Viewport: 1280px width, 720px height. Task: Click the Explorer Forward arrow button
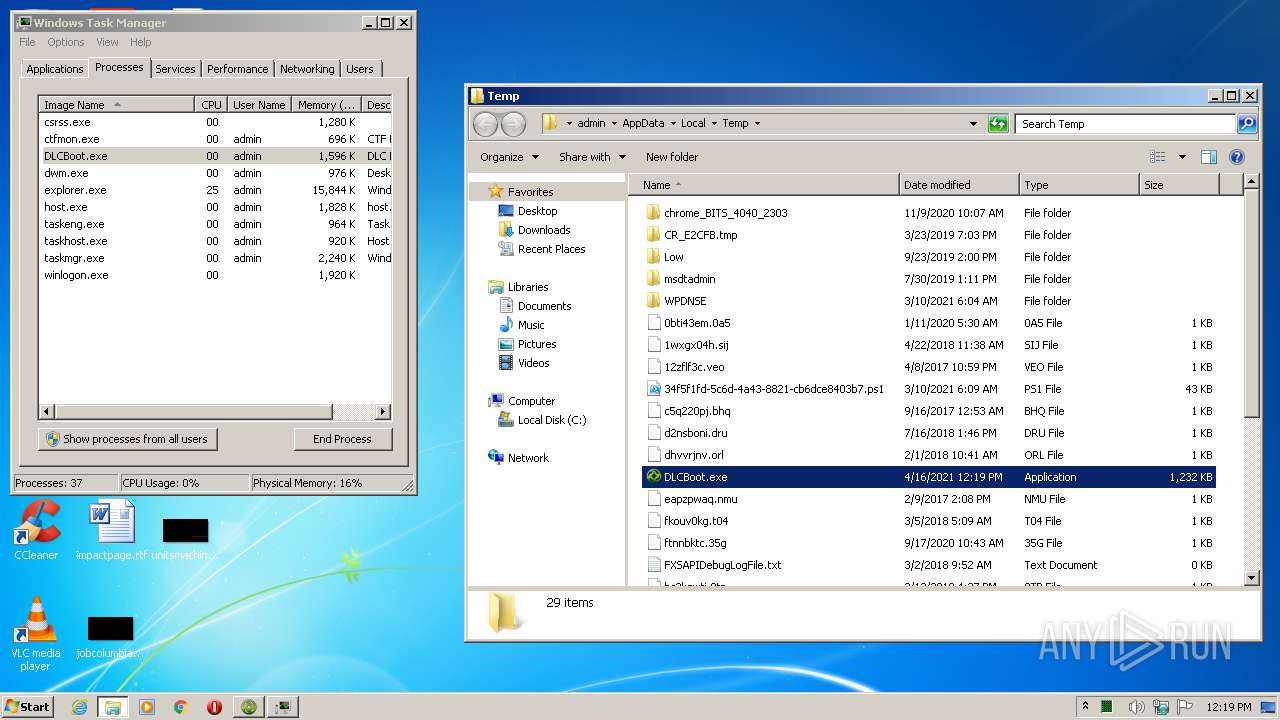[513, 124]
